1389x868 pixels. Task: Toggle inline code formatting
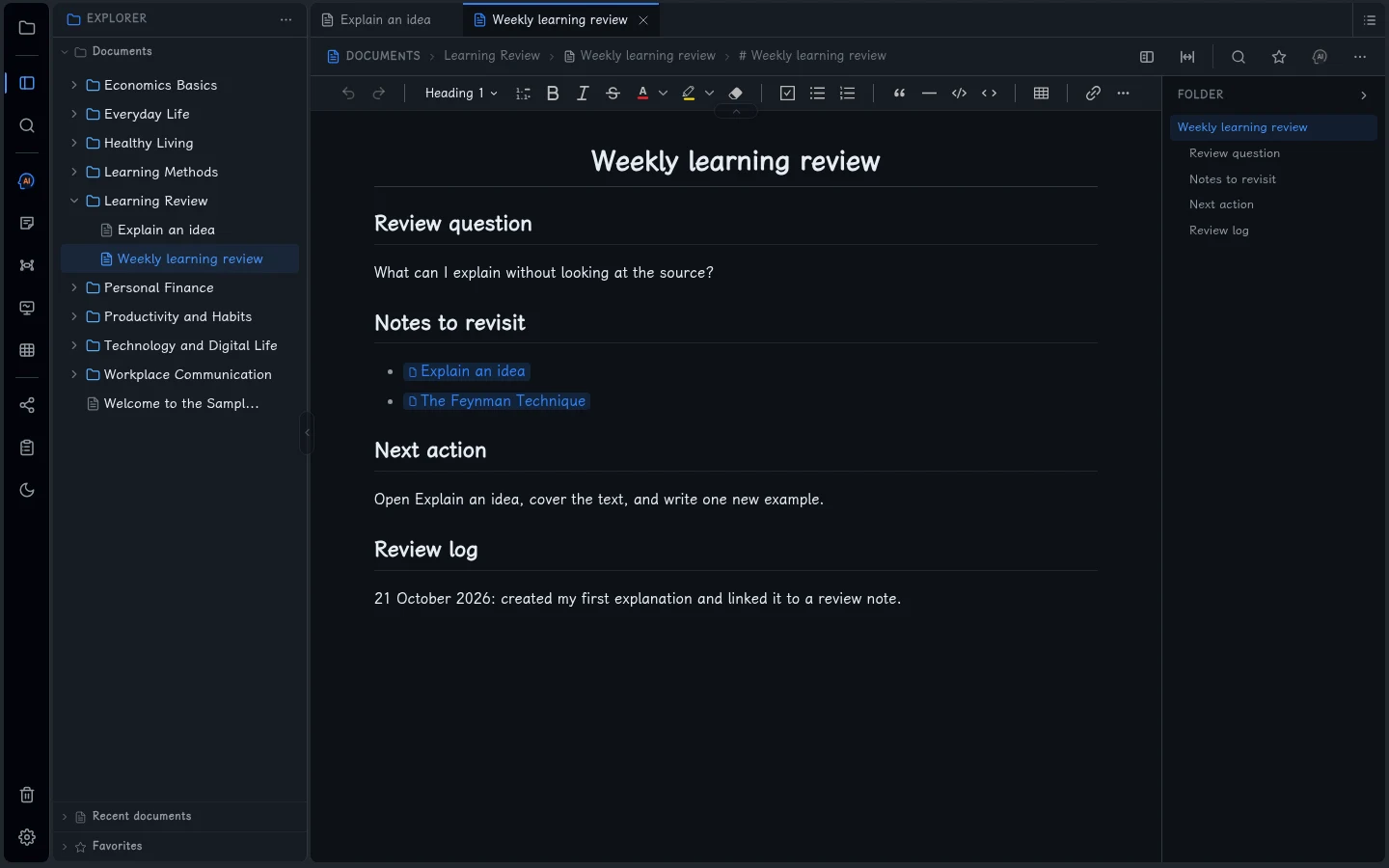tap(990, 94)
